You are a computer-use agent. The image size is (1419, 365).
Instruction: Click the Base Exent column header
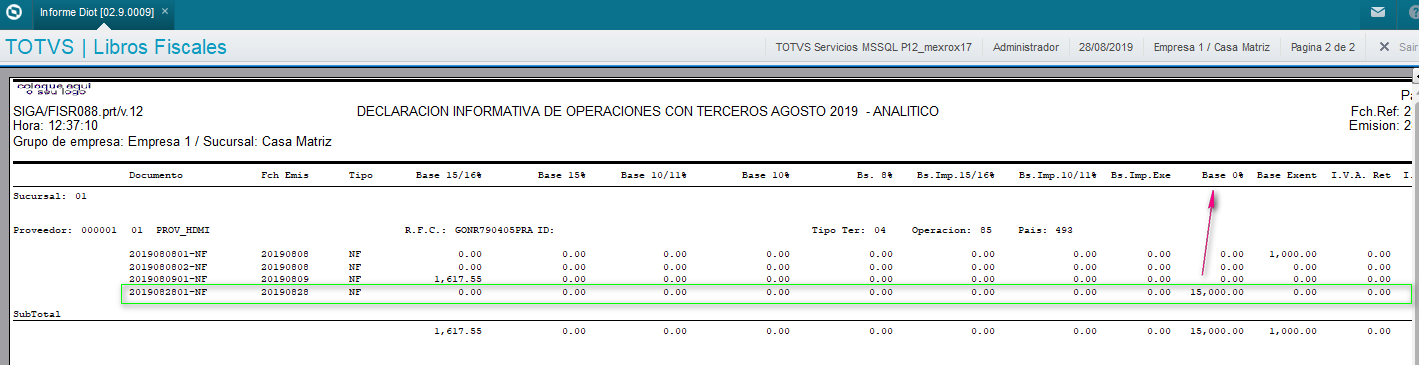[x=1287, y=175]
